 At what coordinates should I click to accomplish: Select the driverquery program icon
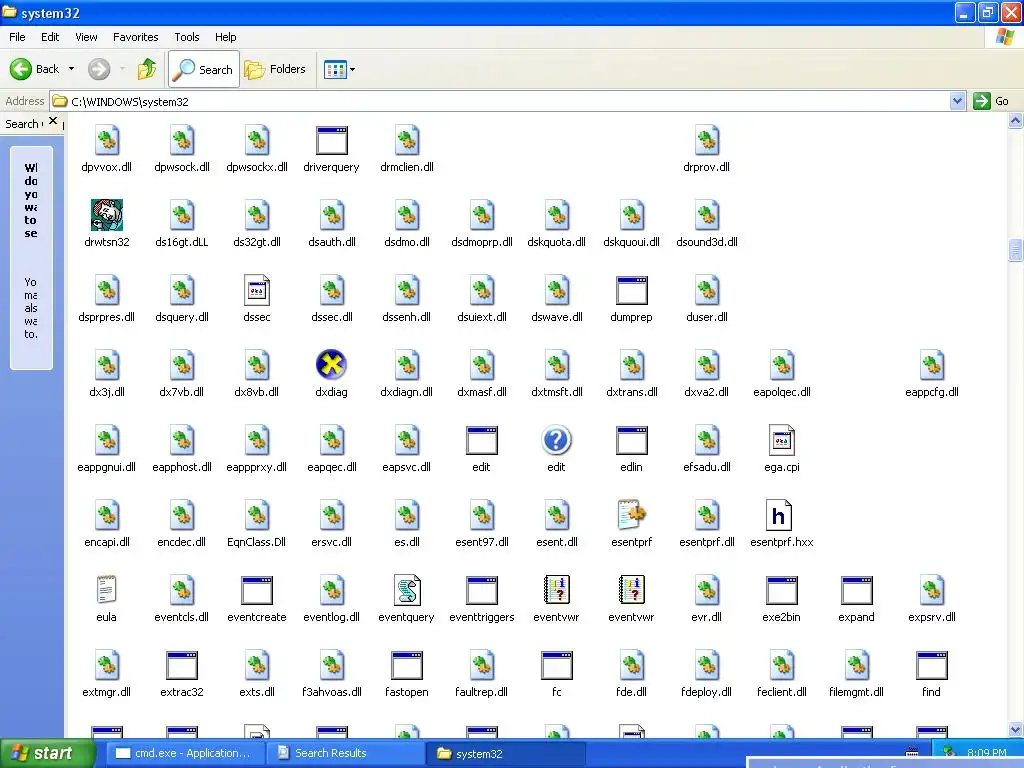tap(331, 140)
